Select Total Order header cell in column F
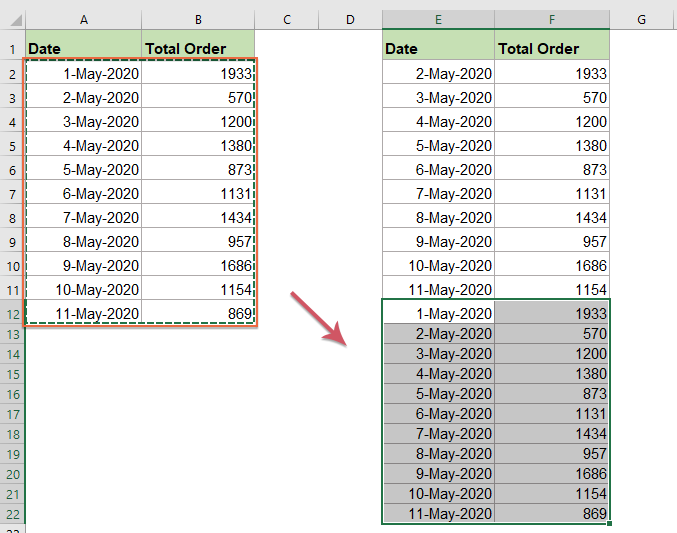Viewport: 677px width, 533px height. [x=552, y=48]
